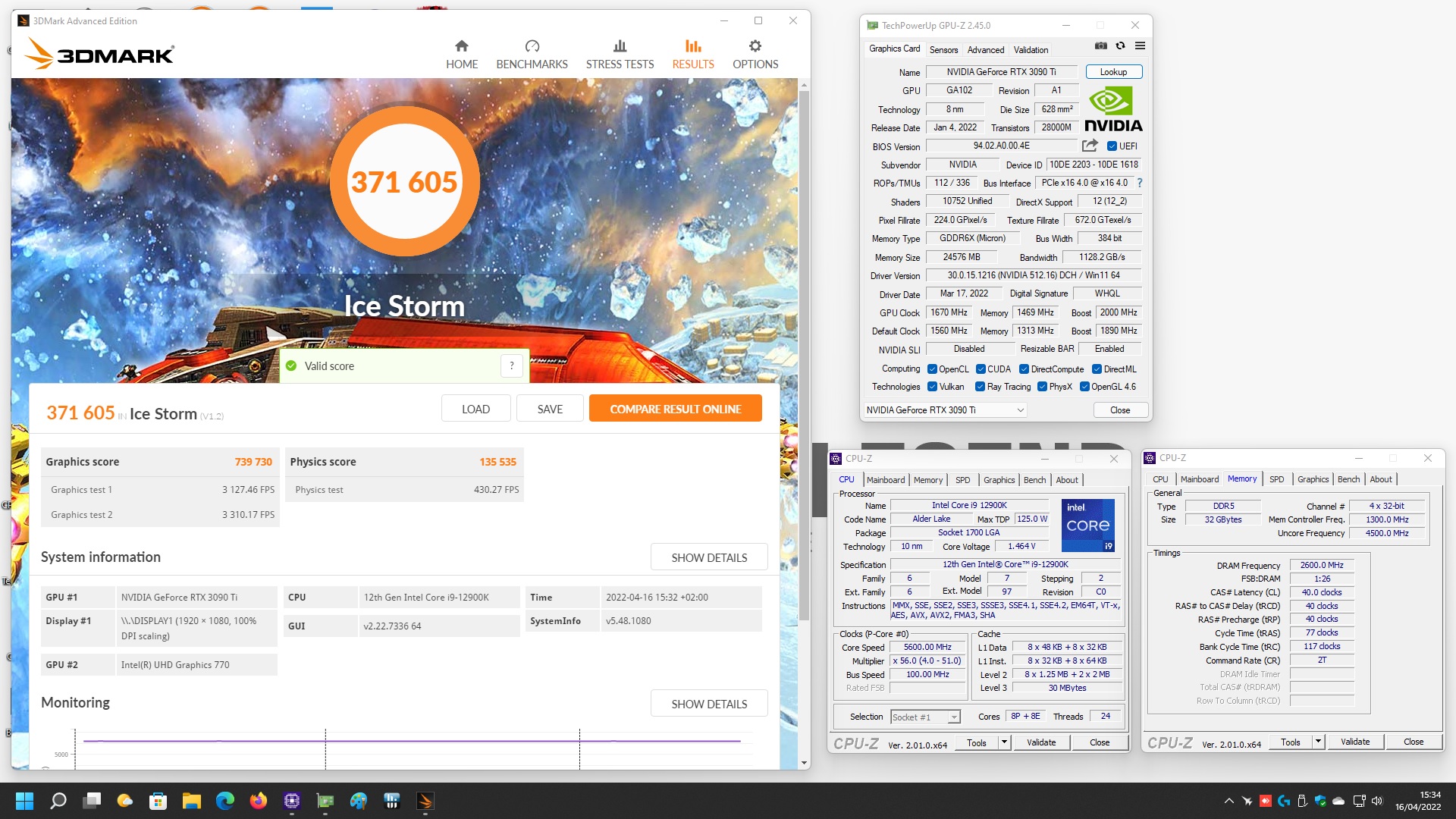The image size is (1456, 819).
Task: Switch to GPU-Z Advanced tab
Action: [985, 50]
